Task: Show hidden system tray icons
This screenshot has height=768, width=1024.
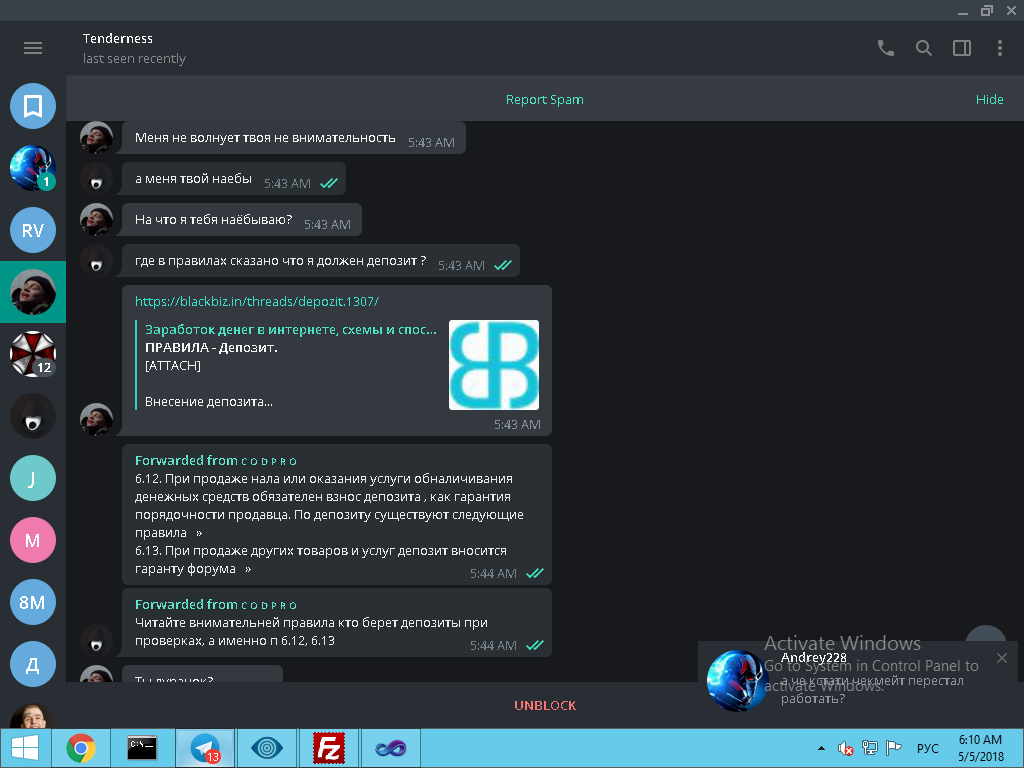Action: tap(822, 748)
